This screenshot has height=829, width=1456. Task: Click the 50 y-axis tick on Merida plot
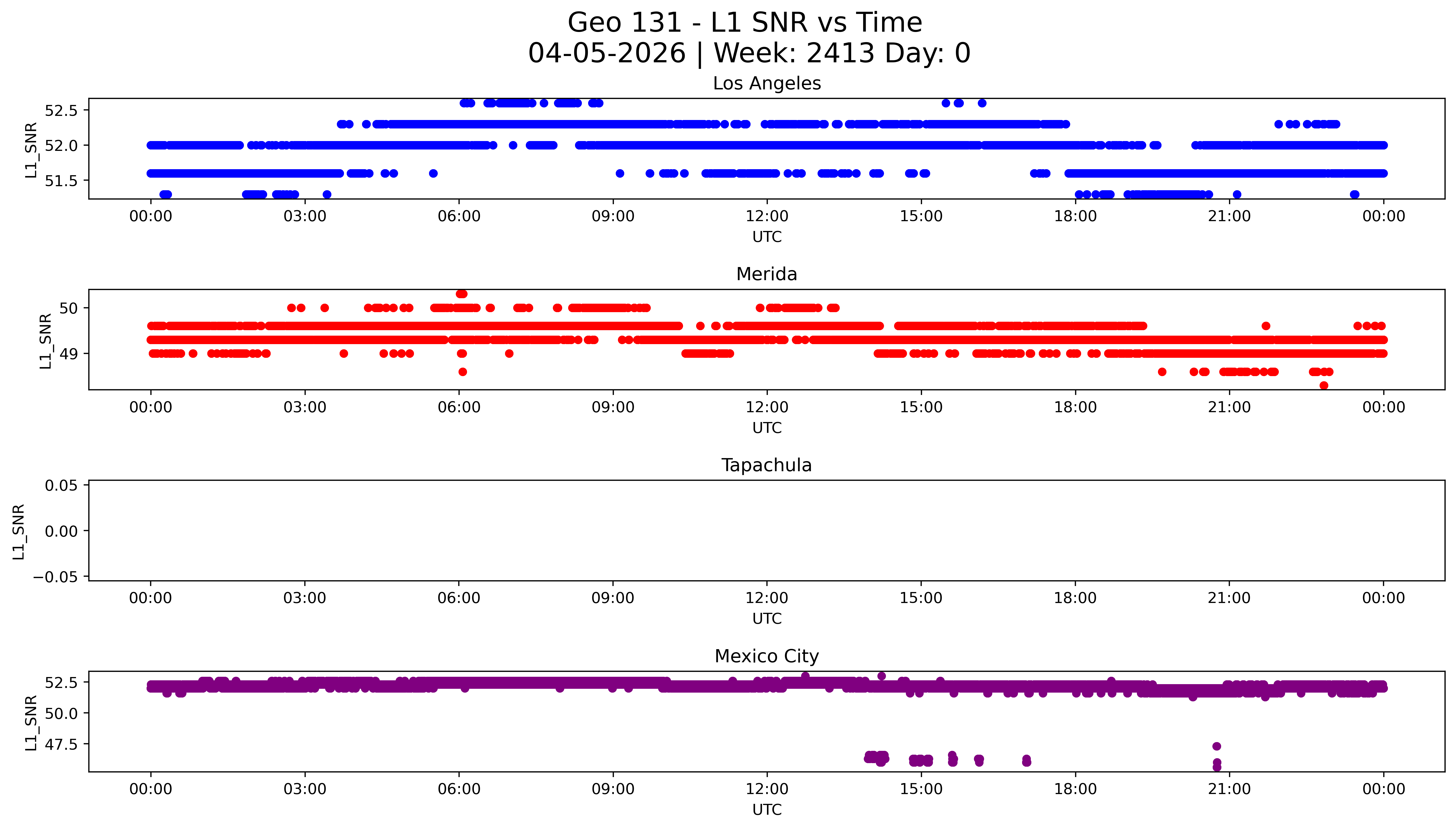[x=68, y=308]
